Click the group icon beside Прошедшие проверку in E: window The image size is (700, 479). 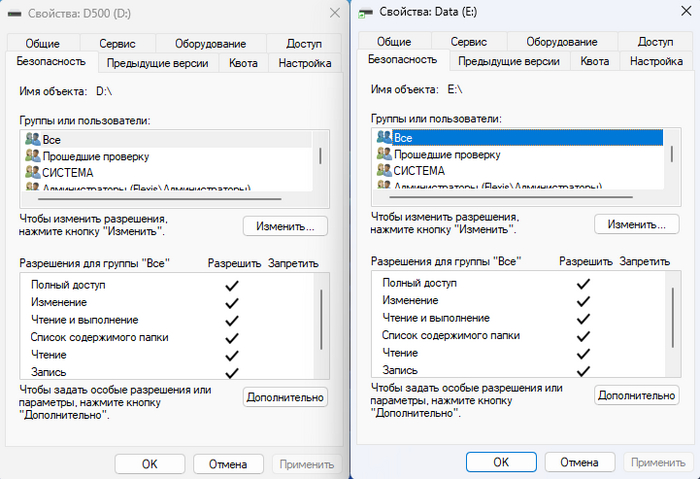click(x=384, y=155)
